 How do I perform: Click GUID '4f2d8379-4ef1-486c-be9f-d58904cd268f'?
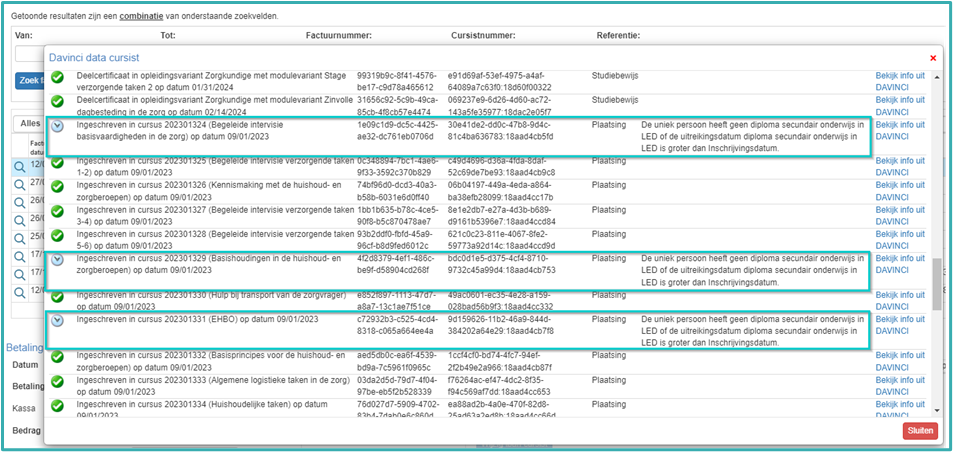point(396,264)
